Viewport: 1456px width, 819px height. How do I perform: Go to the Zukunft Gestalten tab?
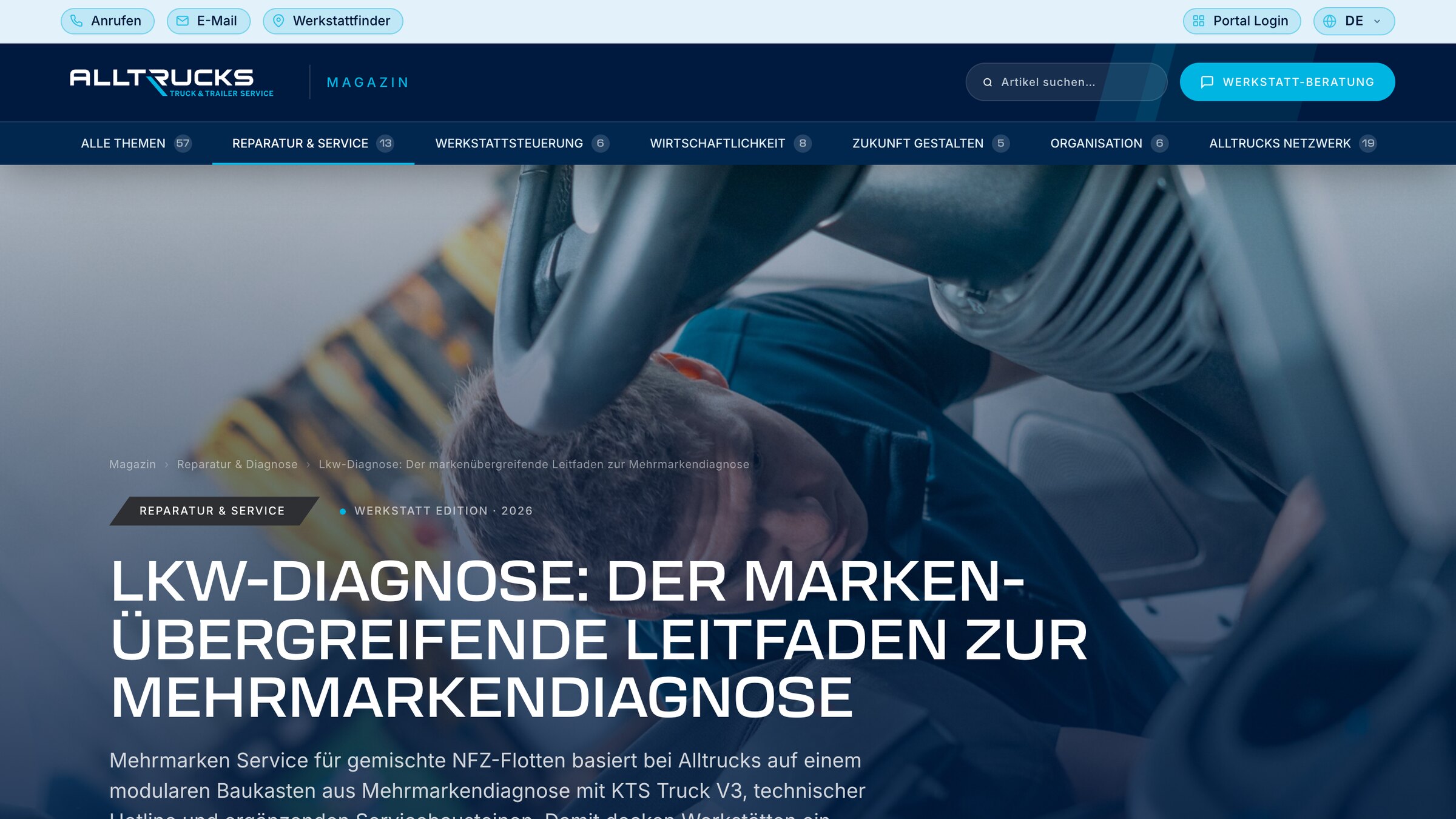tap(931, 143)
